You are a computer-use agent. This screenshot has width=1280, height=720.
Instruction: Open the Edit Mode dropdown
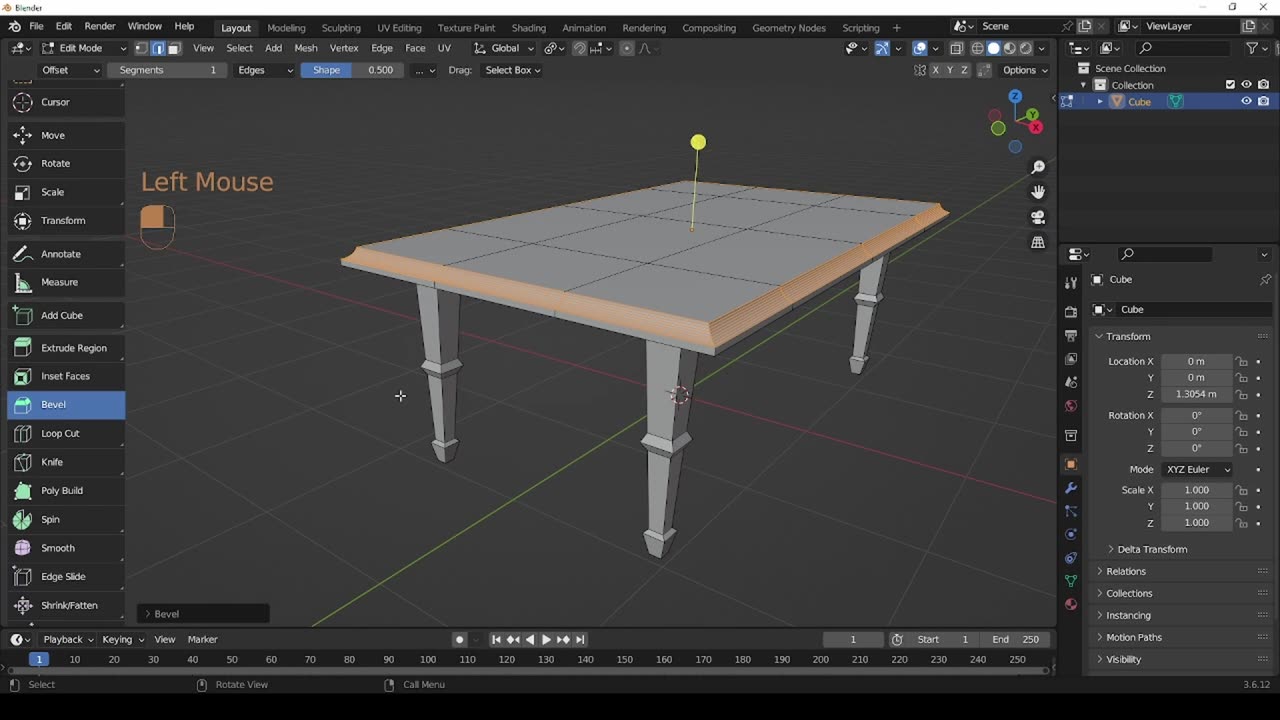click(84, 48)
